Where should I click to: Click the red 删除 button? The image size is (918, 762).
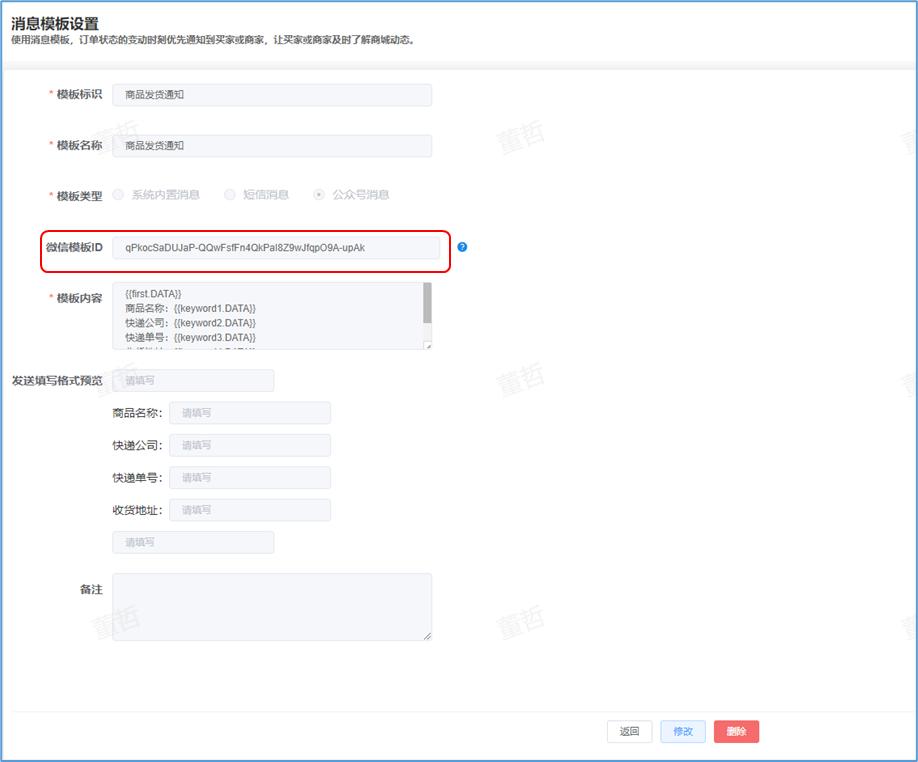737,732
